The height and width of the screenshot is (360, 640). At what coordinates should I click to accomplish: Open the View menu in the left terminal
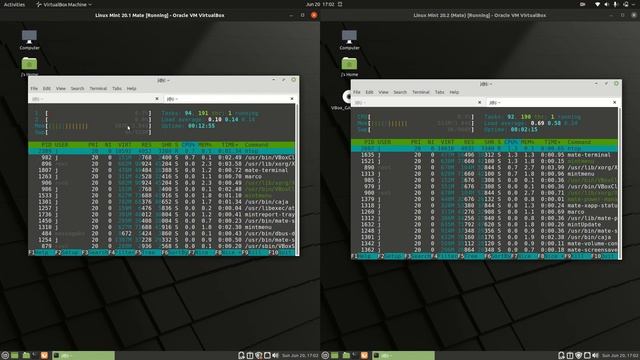[61, 89]
